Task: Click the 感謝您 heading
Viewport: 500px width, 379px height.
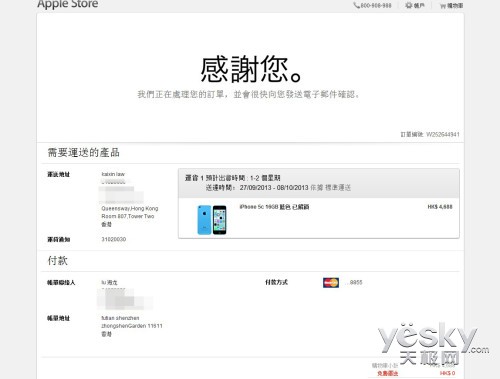Action: [x=251, y=69]
